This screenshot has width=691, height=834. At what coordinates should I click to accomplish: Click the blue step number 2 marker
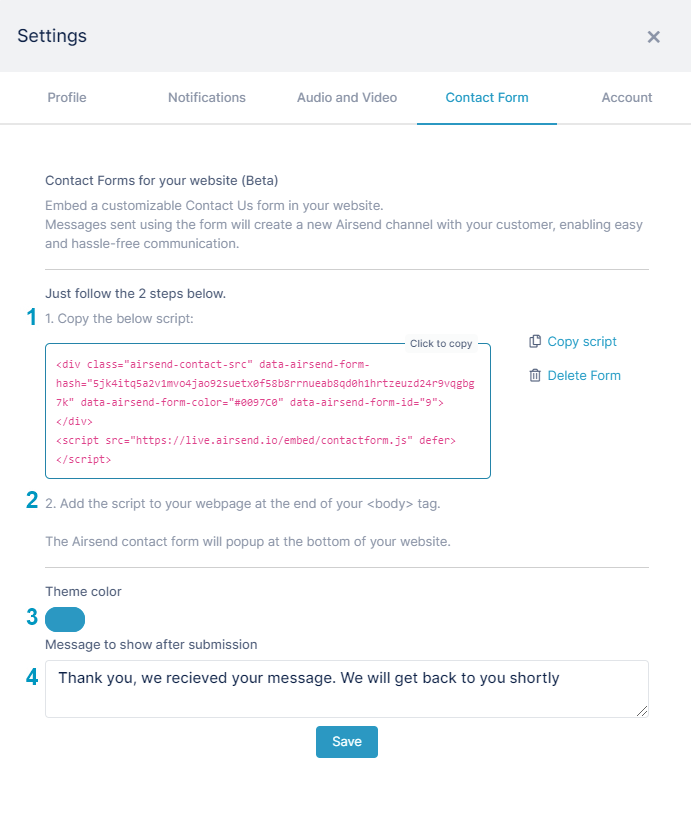point(32,500)
